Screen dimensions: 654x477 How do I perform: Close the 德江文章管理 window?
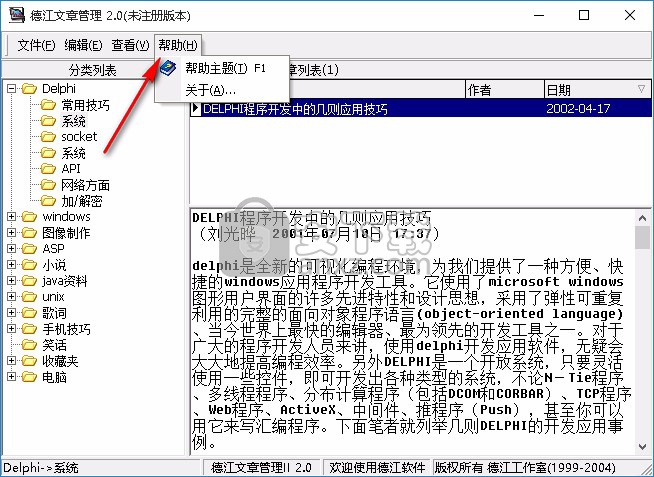coord(629,15)
